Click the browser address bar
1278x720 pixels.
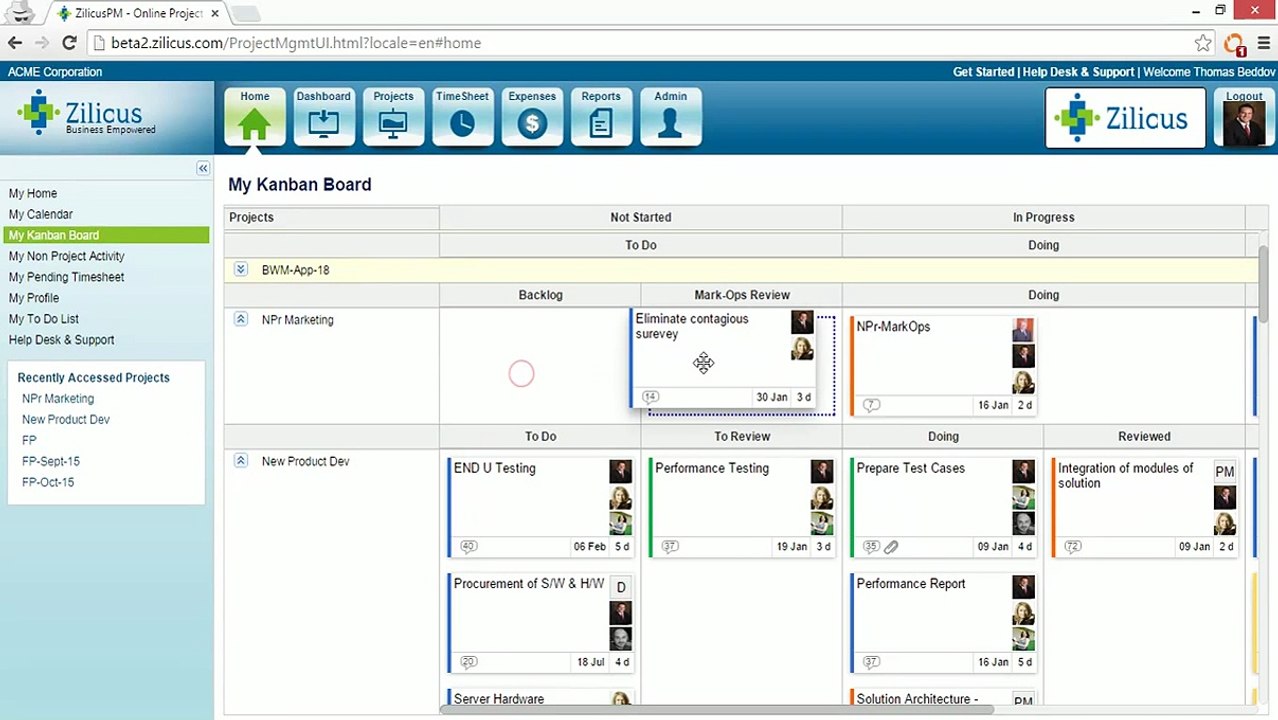click(x=640, y=43)
